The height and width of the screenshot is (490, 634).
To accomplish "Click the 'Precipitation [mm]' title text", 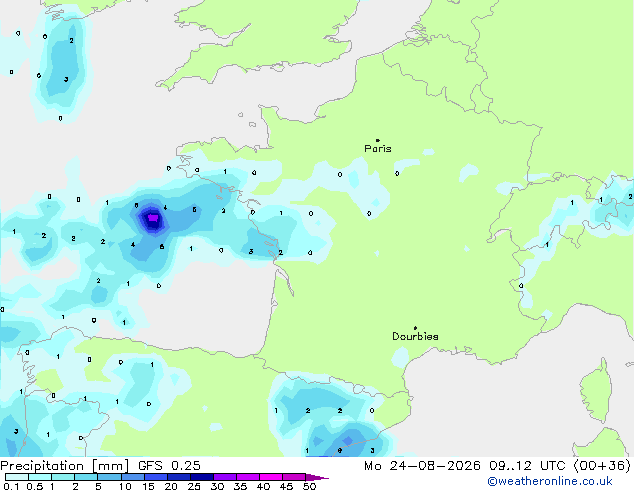I will coord(65,466).
